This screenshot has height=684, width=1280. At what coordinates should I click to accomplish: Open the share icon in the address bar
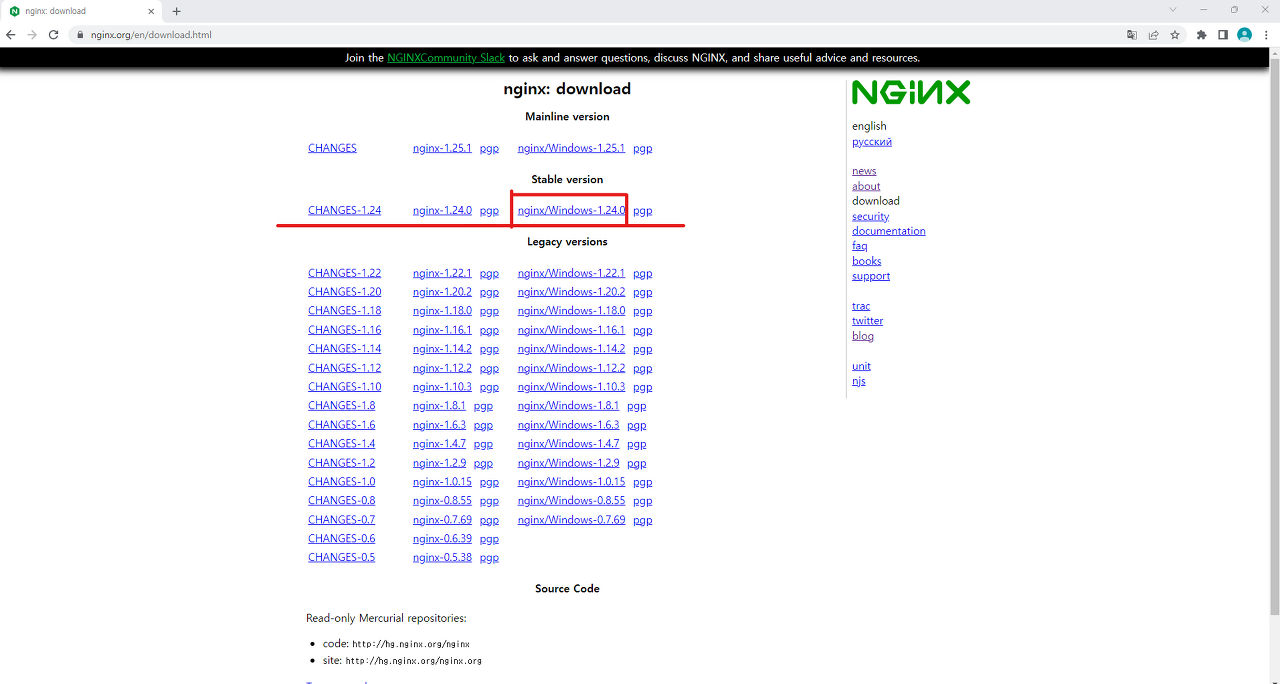(x=1154, y=33)
